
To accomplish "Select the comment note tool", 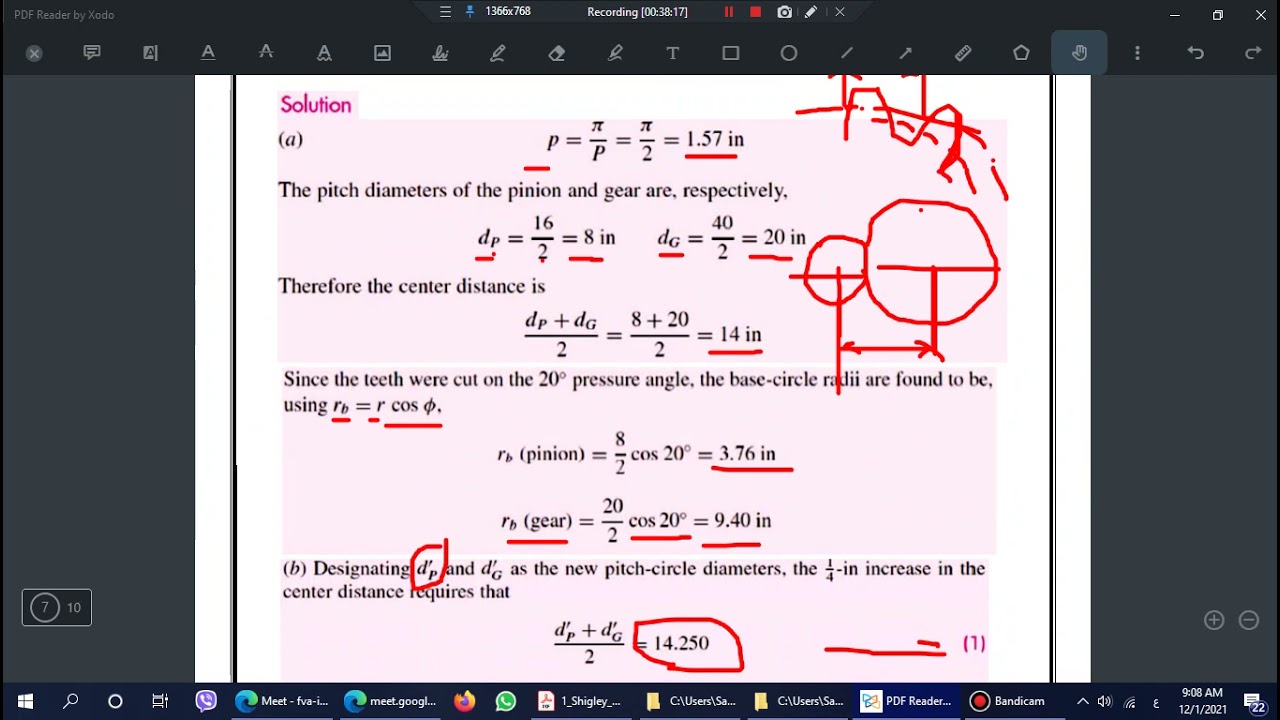I will [92, 53].
